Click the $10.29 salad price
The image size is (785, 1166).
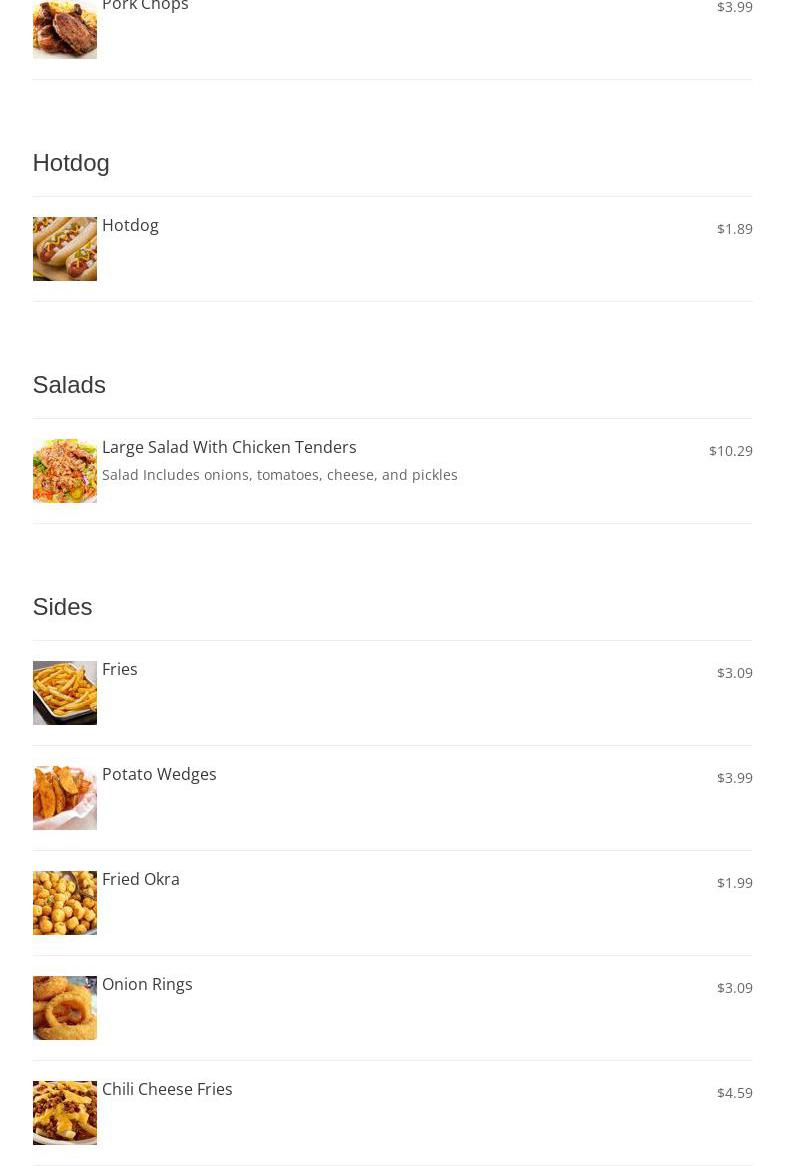pos(730,451)
